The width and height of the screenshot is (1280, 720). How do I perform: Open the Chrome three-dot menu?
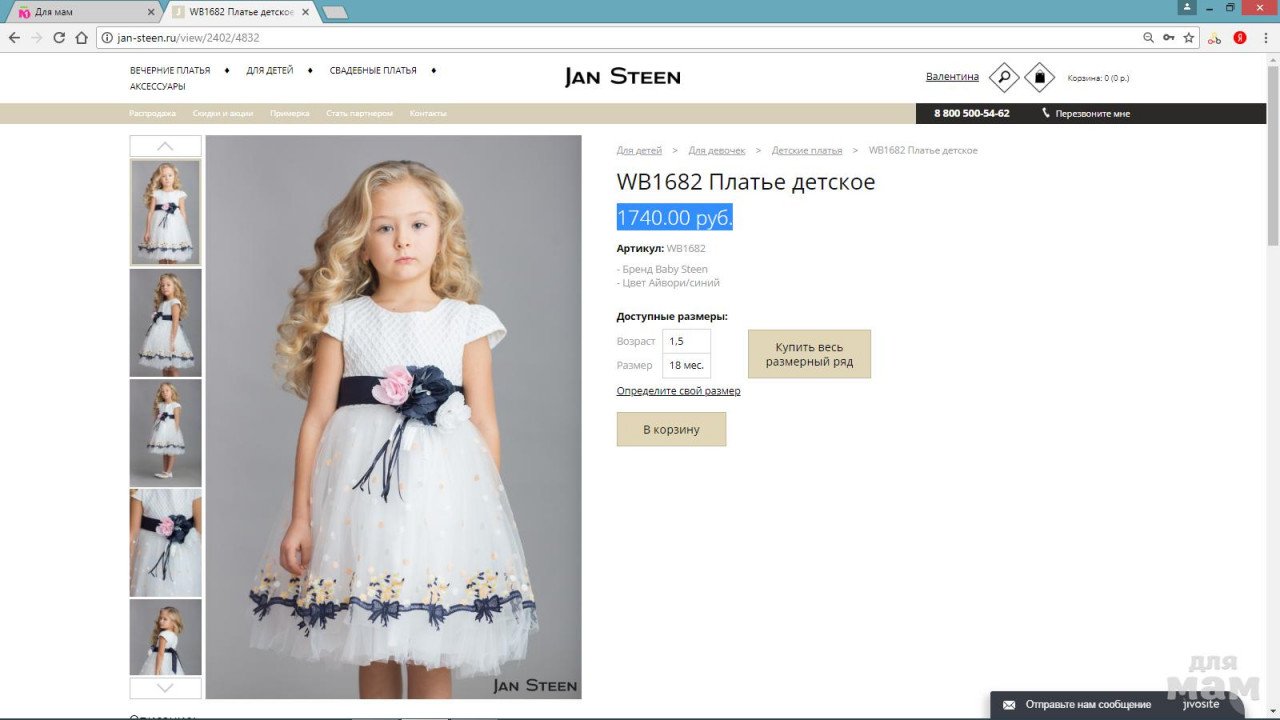pyautogui.click(x=1265, y=38)
